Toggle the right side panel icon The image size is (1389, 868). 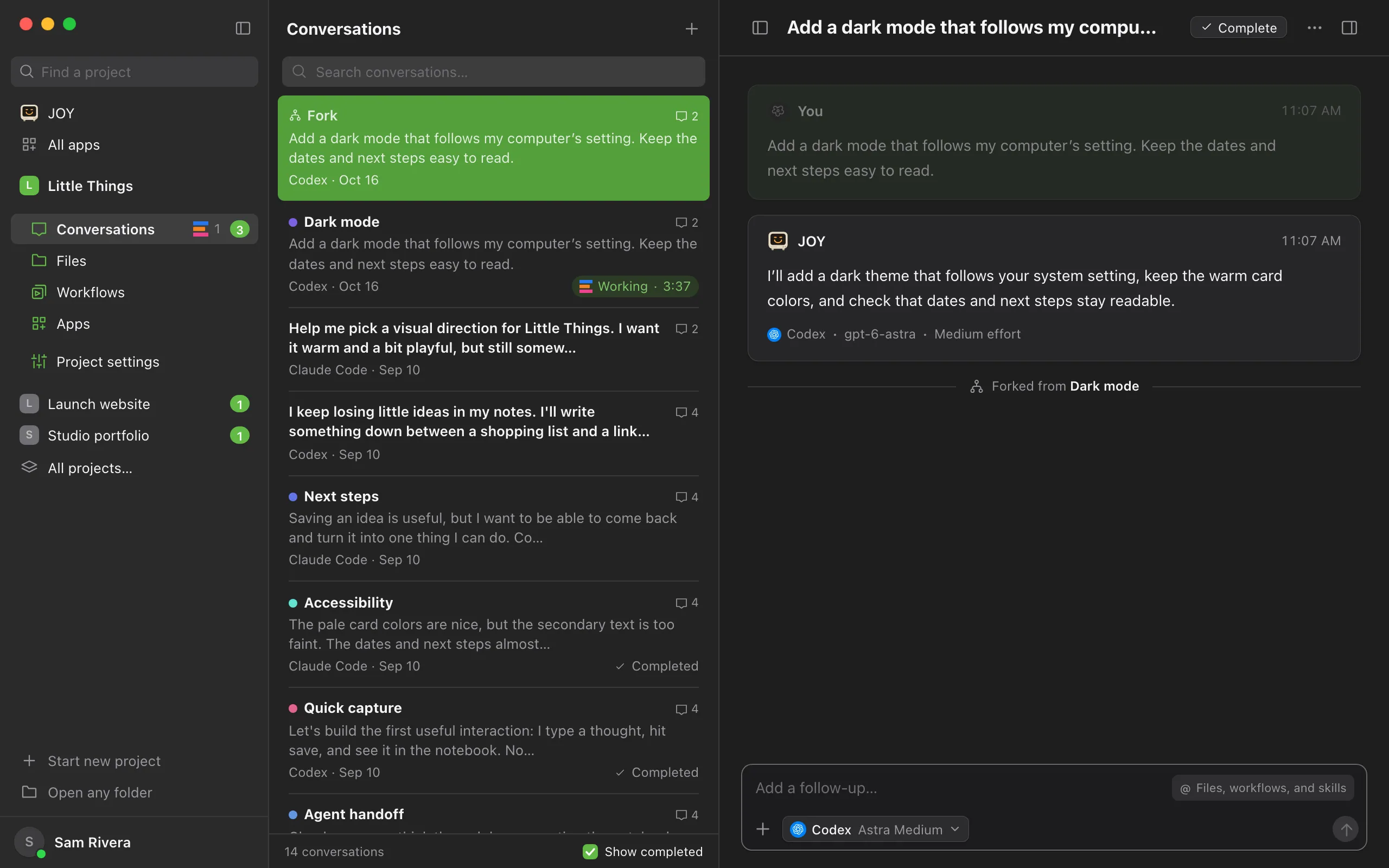1349,28
